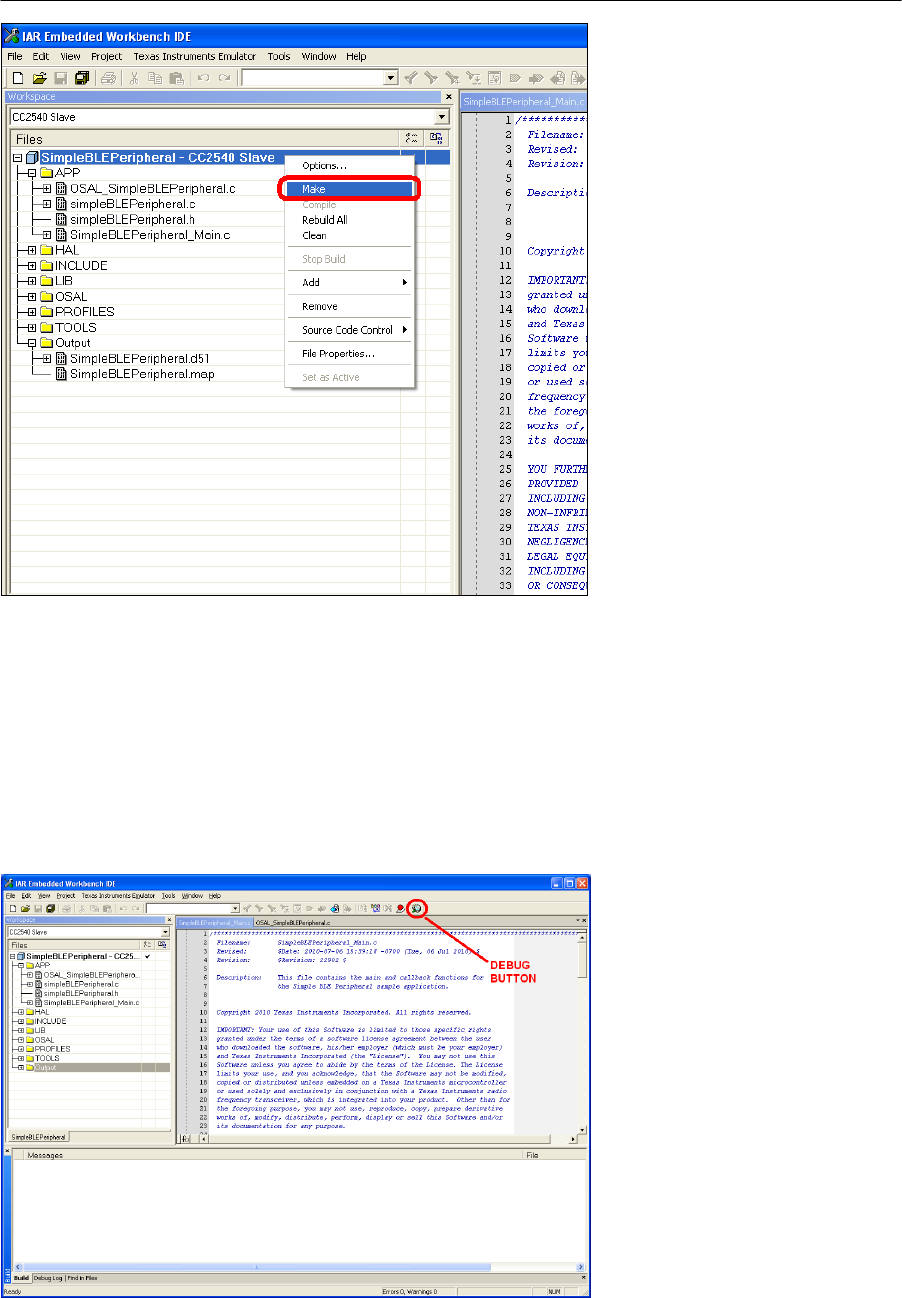Viewport: 902px width, 1298px height.
Task: Open Texas Instruments Emulator menu in window with context menu
Action: click(195, 57)
